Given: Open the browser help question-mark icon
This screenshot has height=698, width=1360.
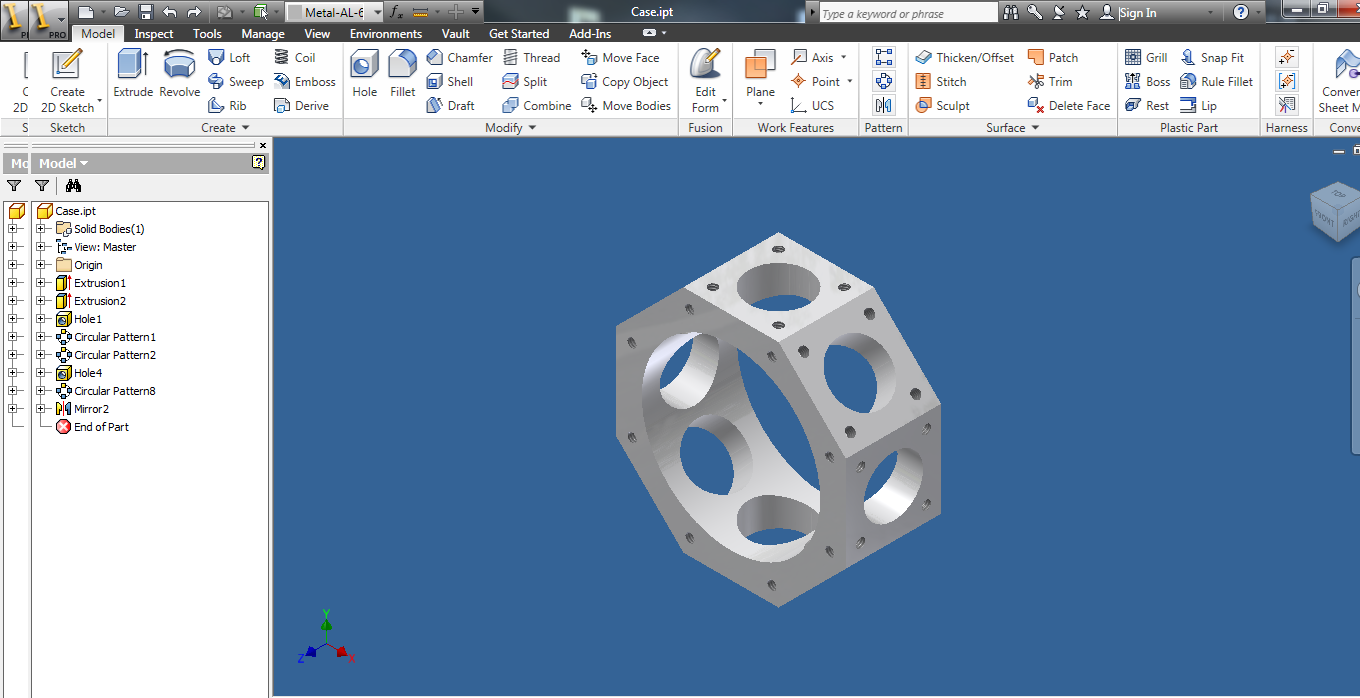Looking at the screenshot, I should (x=259, y=163).
